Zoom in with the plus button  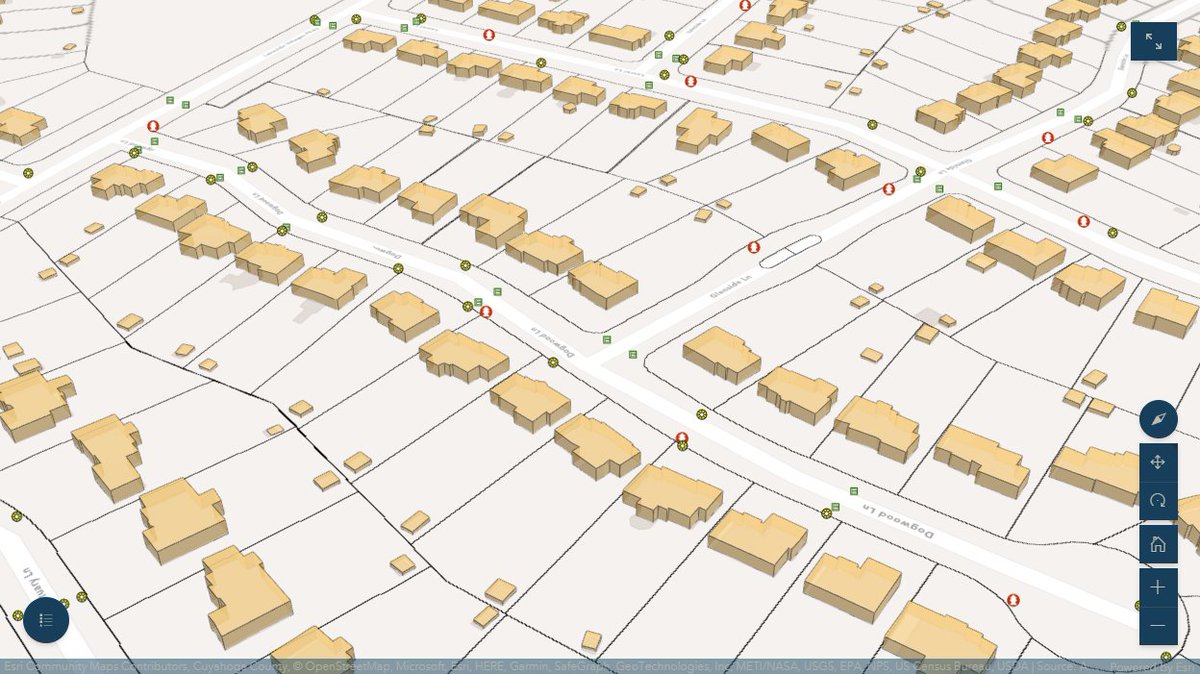tap(1158, 587)
